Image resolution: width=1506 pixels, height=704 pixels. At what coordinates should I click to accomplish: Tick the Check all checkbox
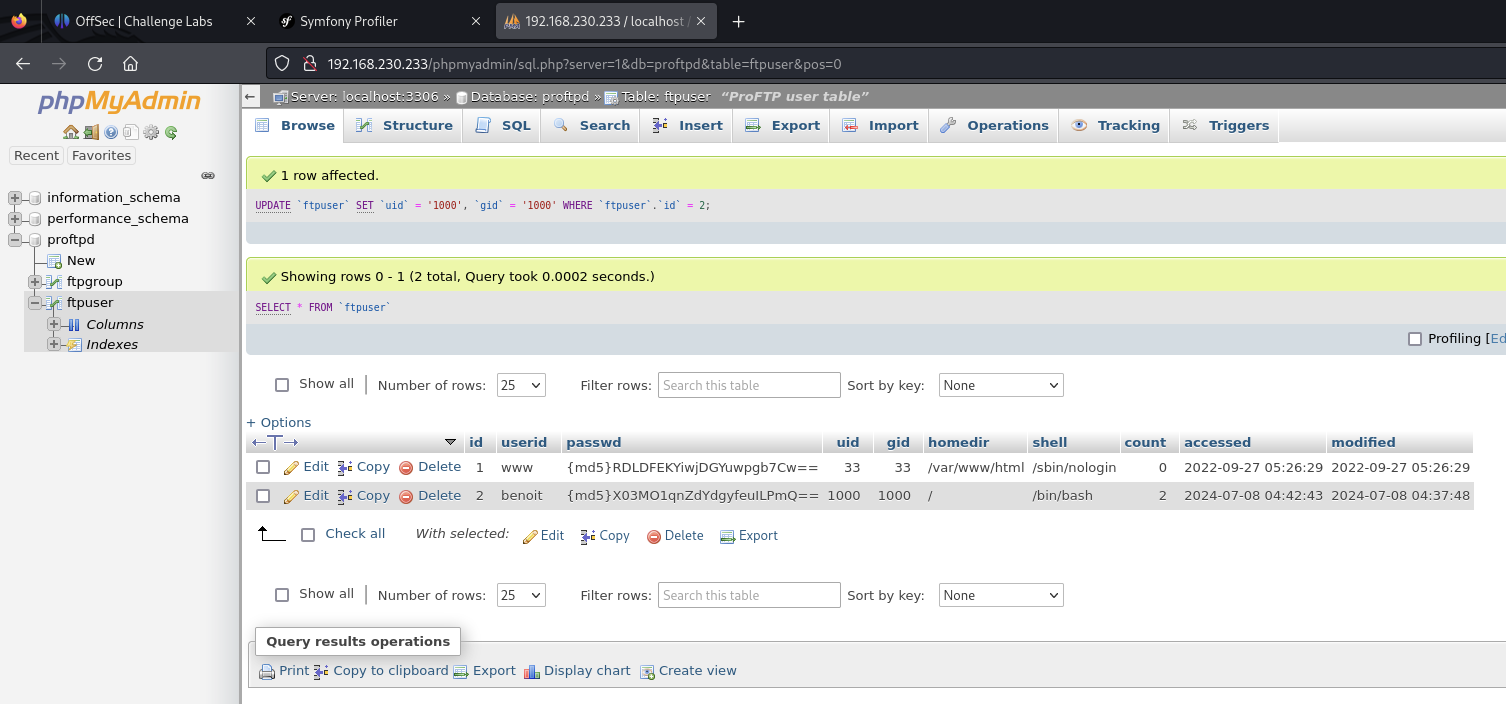pyautogui.click(x=308, y=535)
